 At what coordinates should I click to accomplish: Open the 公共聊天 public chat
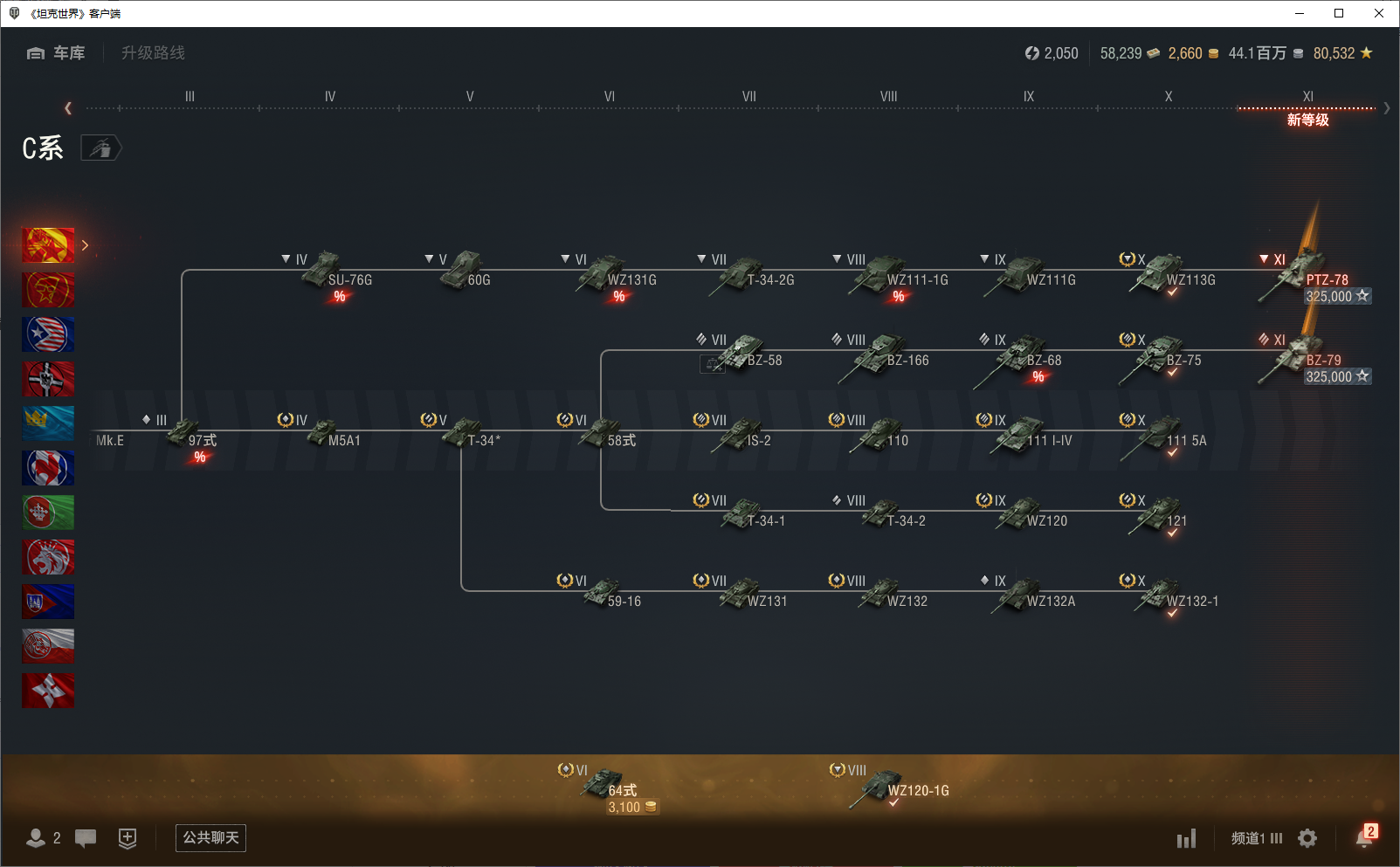210,838
